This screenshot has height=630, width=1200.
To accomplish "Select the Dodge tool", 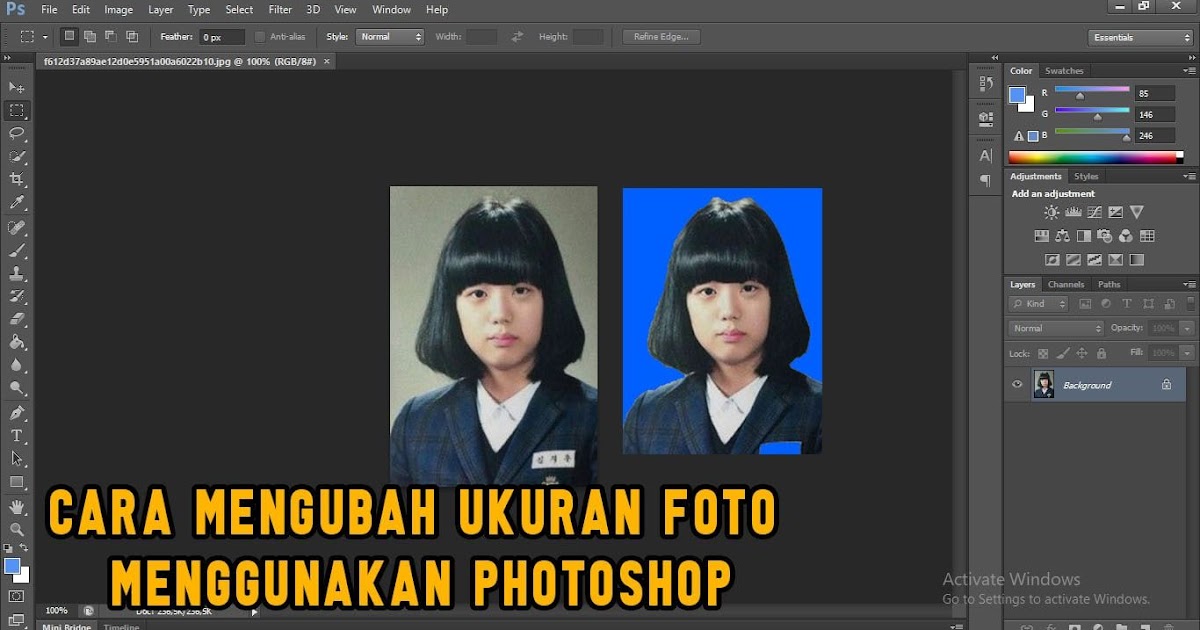I will pos(17,388).
